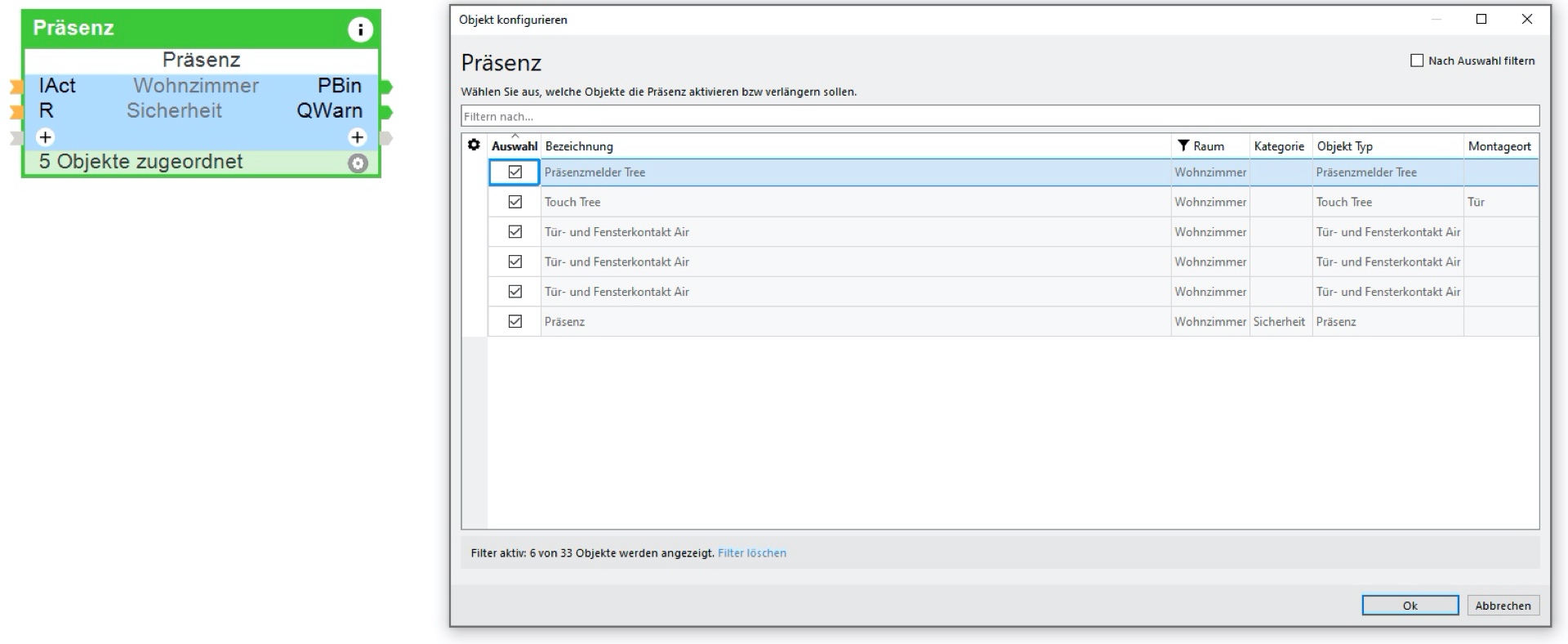Click the info icon on Präsenz block
The image size is (1568, 644).
(360, 29)
